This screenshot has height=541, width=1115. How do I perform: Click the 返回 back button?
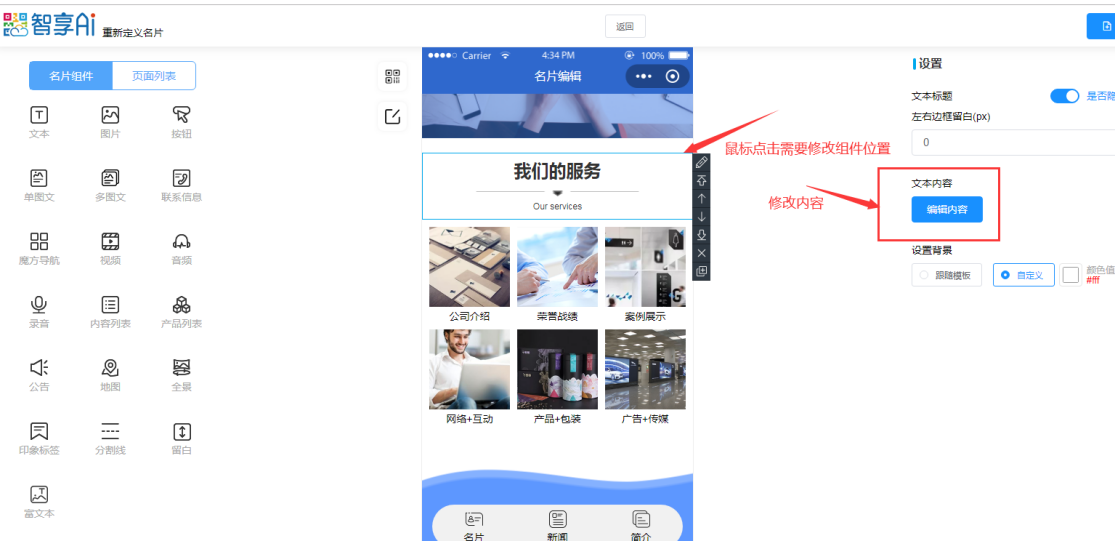click(625, 27)
